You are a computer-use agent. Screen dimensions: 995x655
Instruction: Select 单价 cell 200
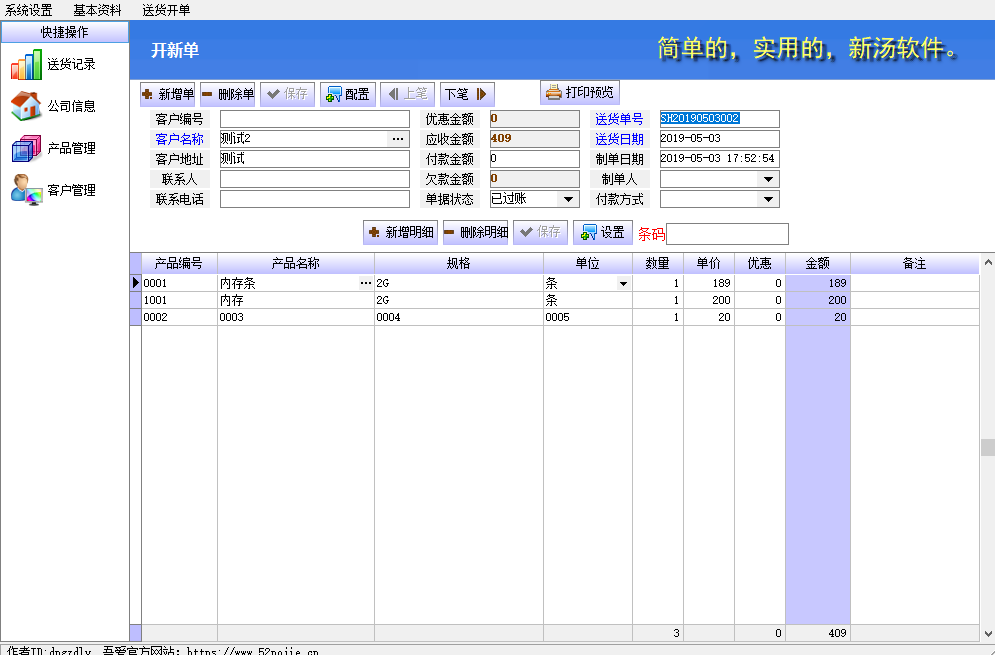[709, 300]
